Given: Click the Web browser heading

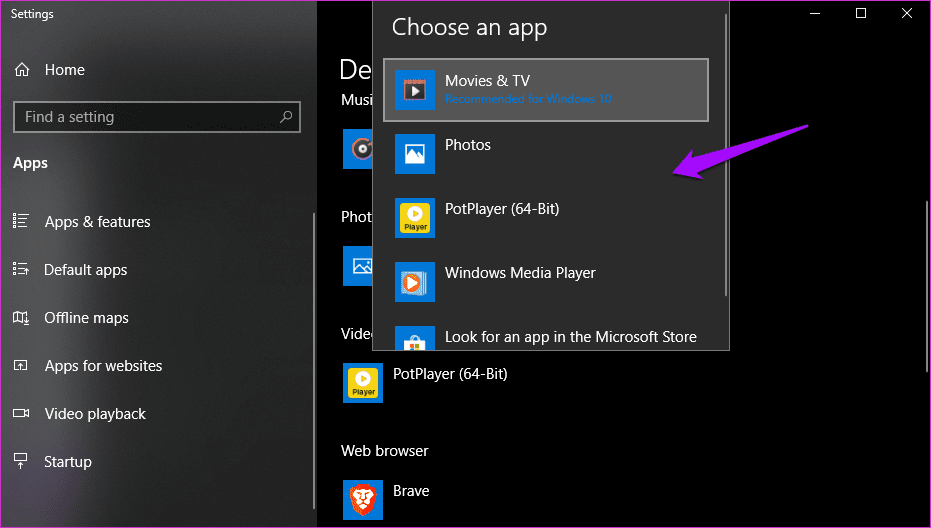Looking at the screenshot, I should point(385,451).
